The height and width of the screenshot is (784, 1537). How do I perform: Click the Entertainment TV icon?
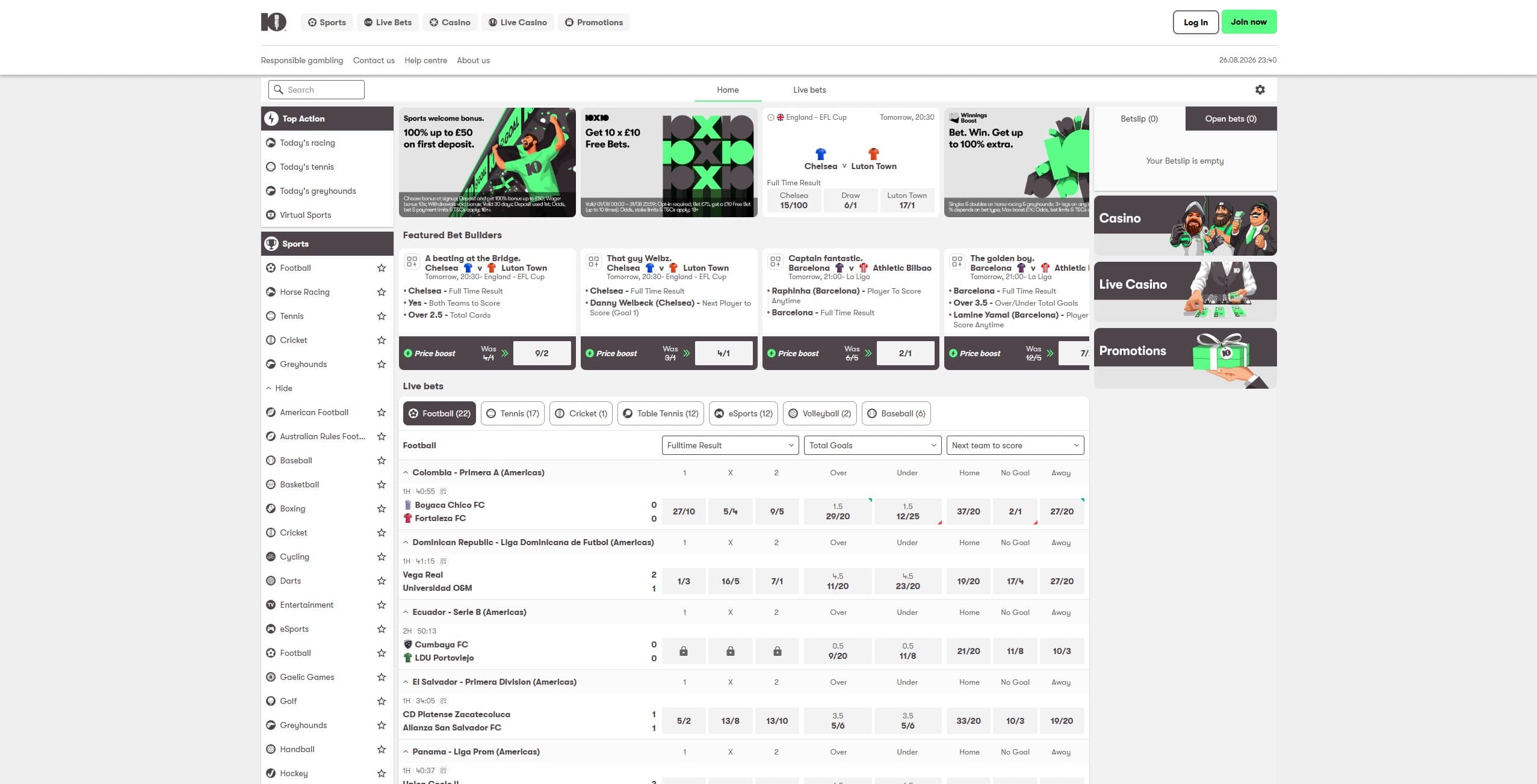[271, 605]
